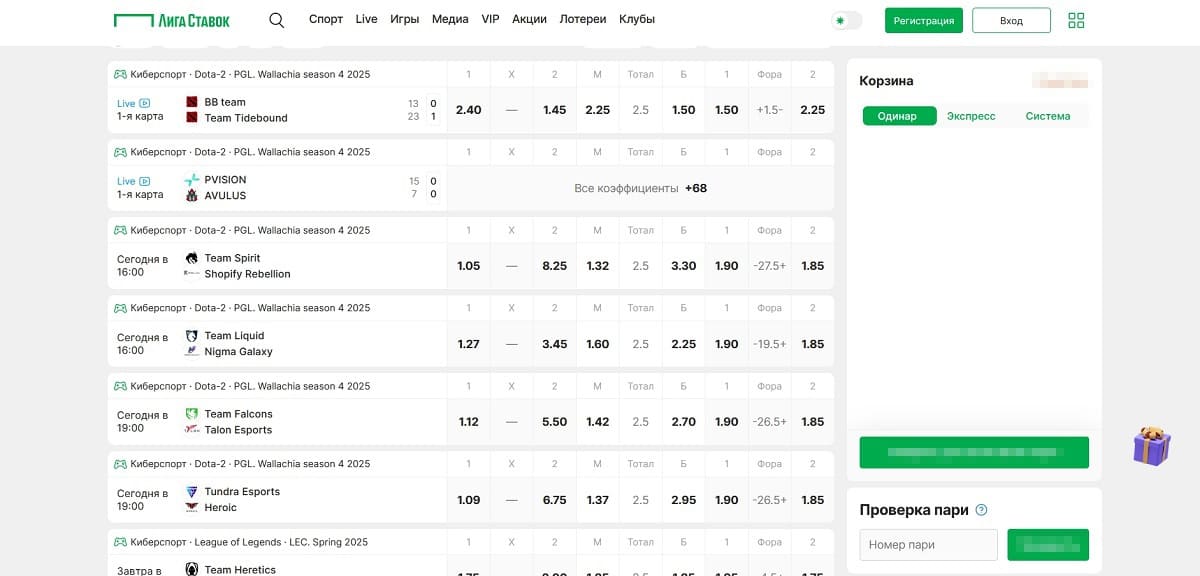Open the Live menu item

click(x=367, y=20)
